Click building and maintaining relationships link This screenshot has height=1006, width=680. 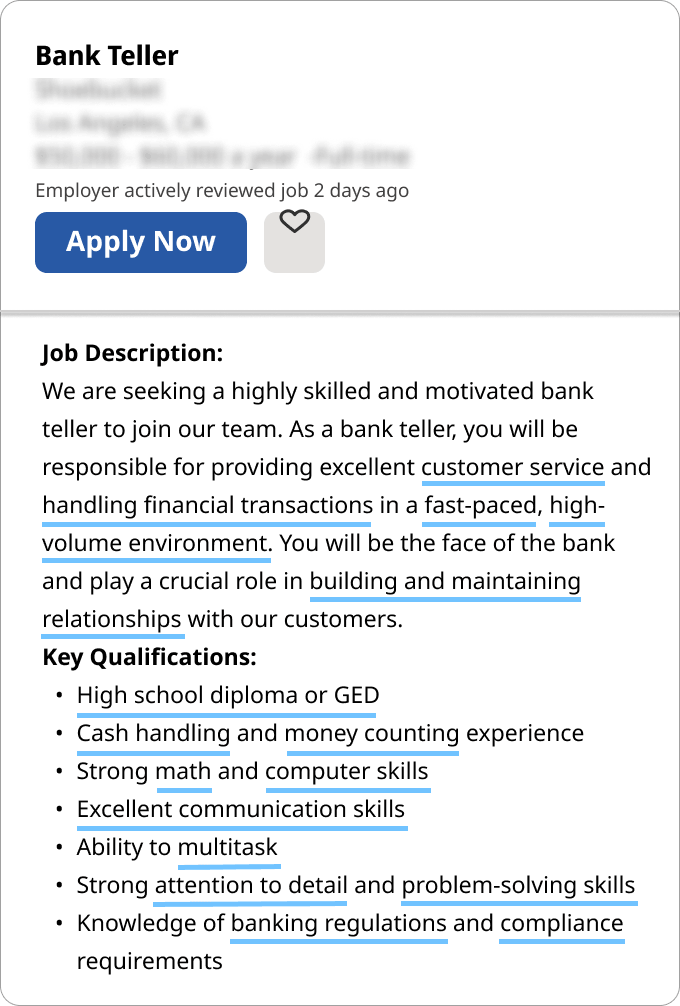pos(445,581)
